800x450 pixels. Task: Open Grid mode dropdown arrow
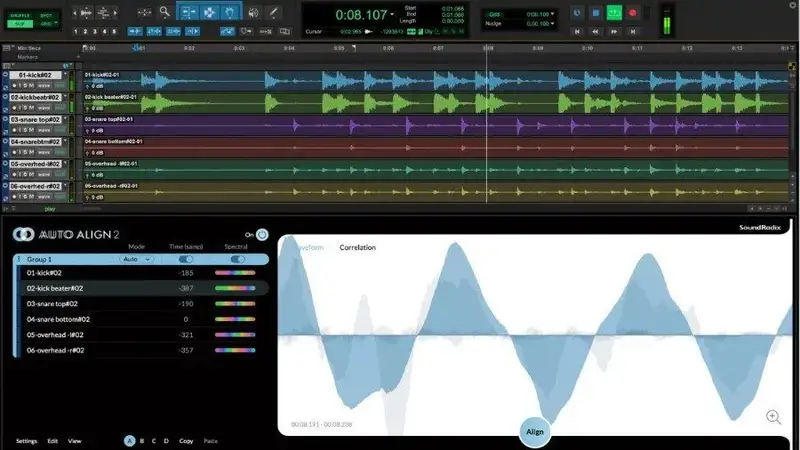tap(56, 23)
